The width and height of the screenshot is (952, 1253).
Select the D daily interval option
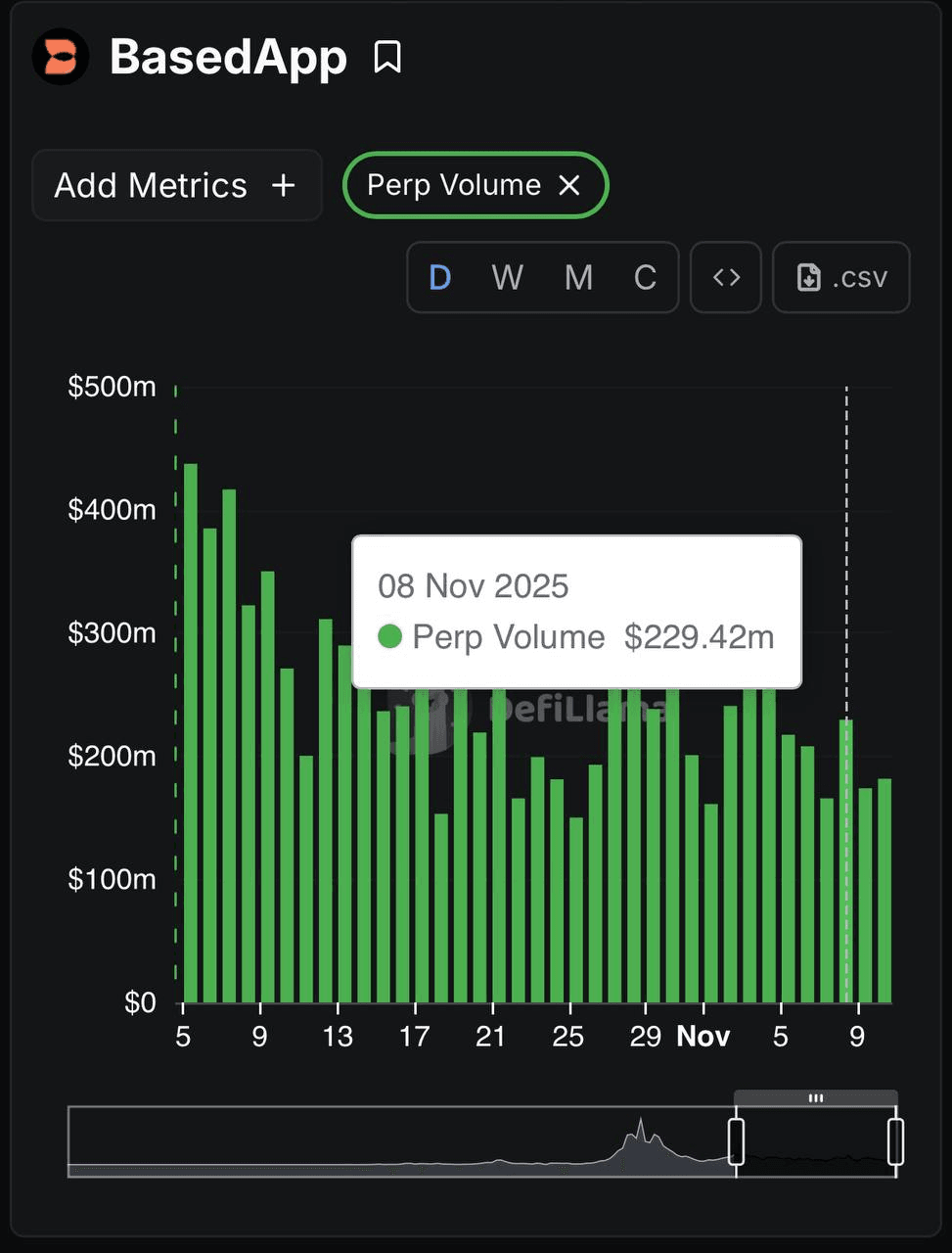pos(439,278)
